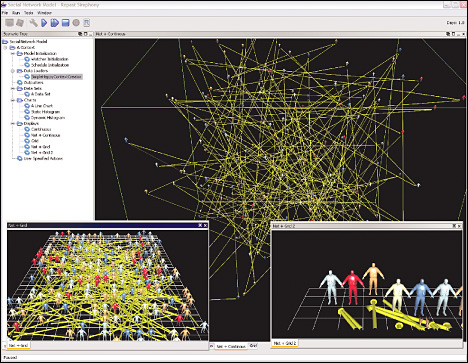This screenshot has height=363, width=468.
Task: Collapse the Charts folder in tree
Action: [x=13, y=100]
